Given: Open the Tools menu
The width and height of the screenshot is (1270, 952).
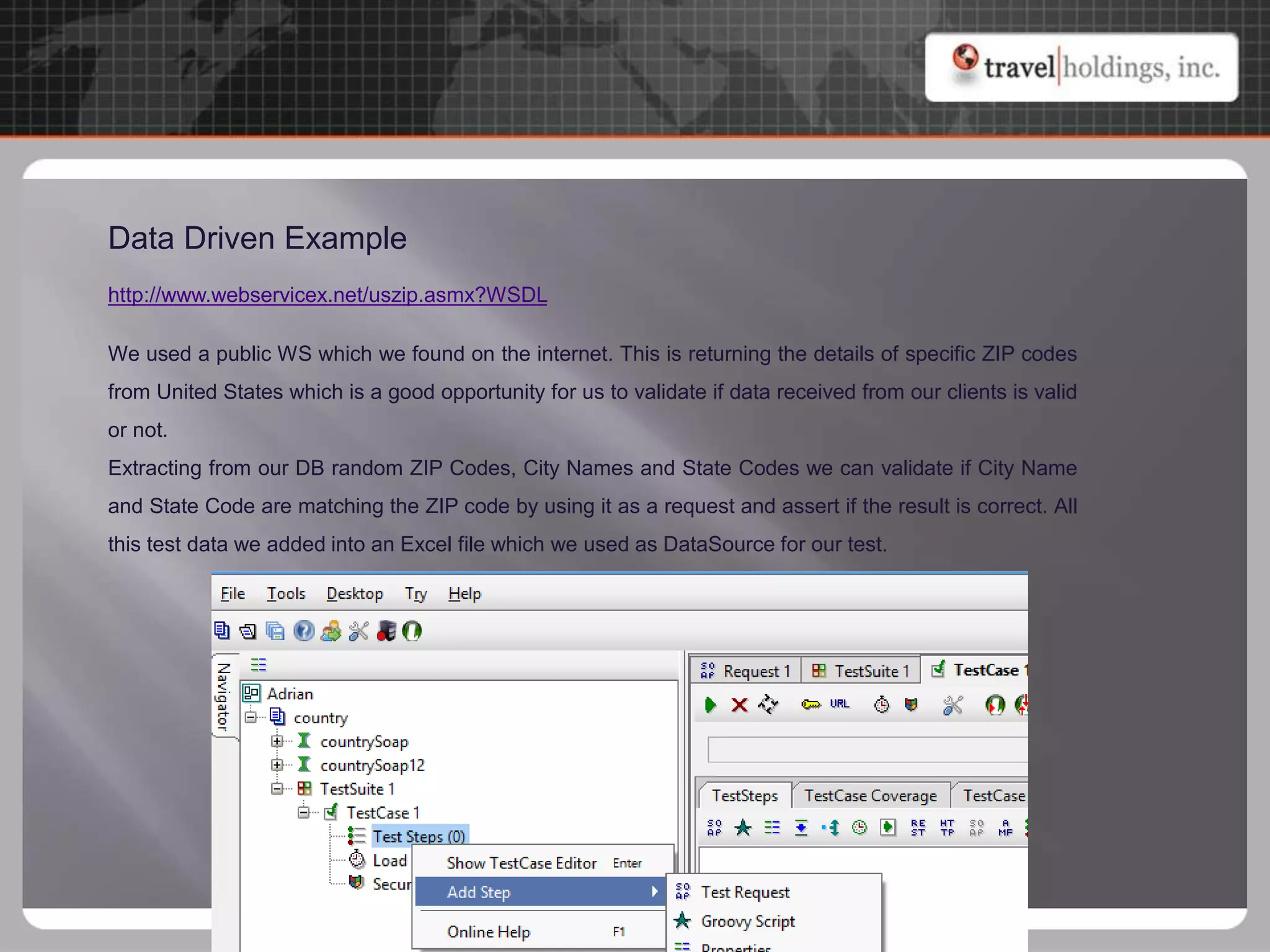Looking at the screenshot, I should tap(286, 594).
